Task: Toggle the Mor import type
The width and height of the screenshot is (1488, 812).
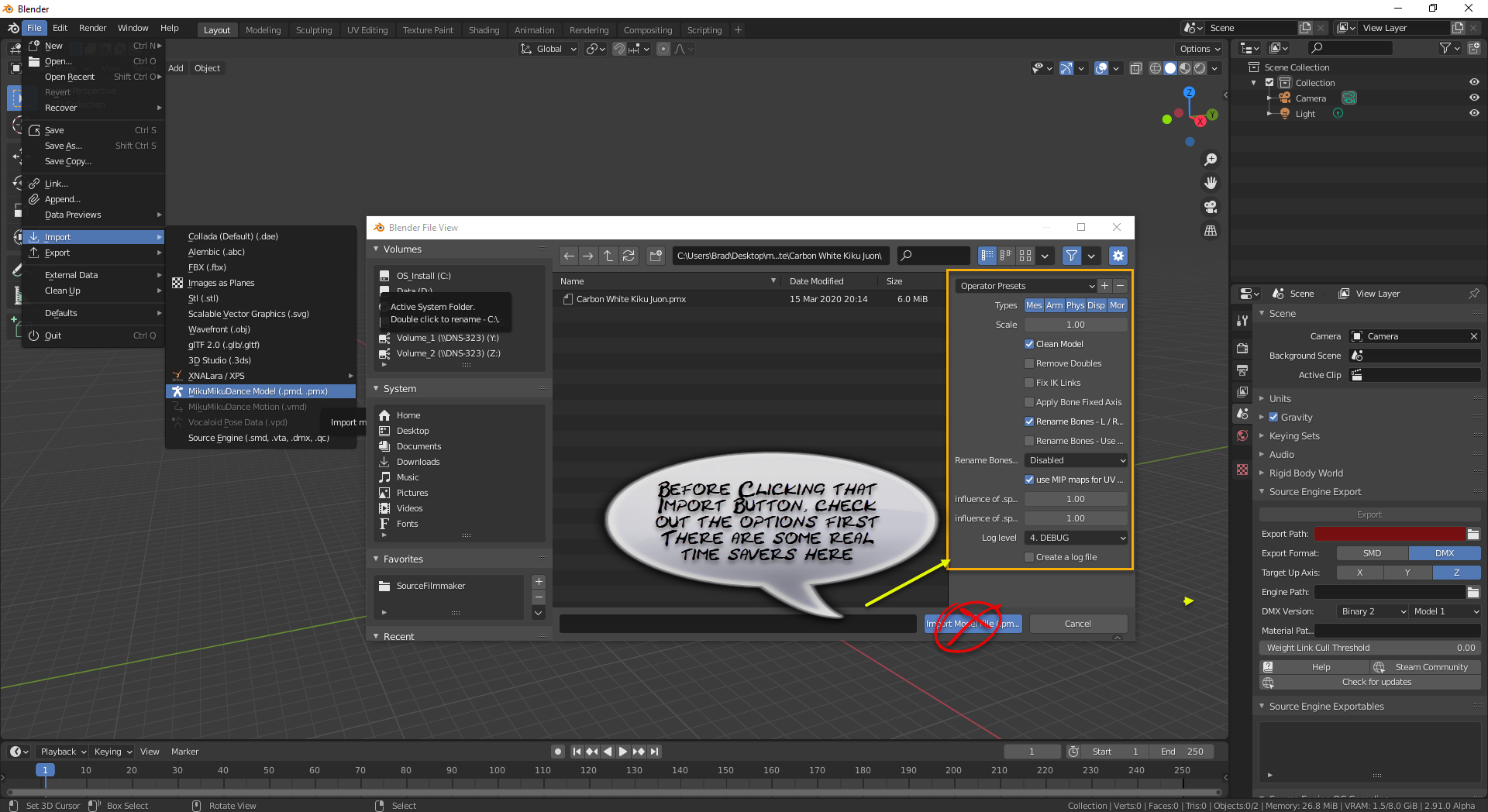Action: [1117, 305]
